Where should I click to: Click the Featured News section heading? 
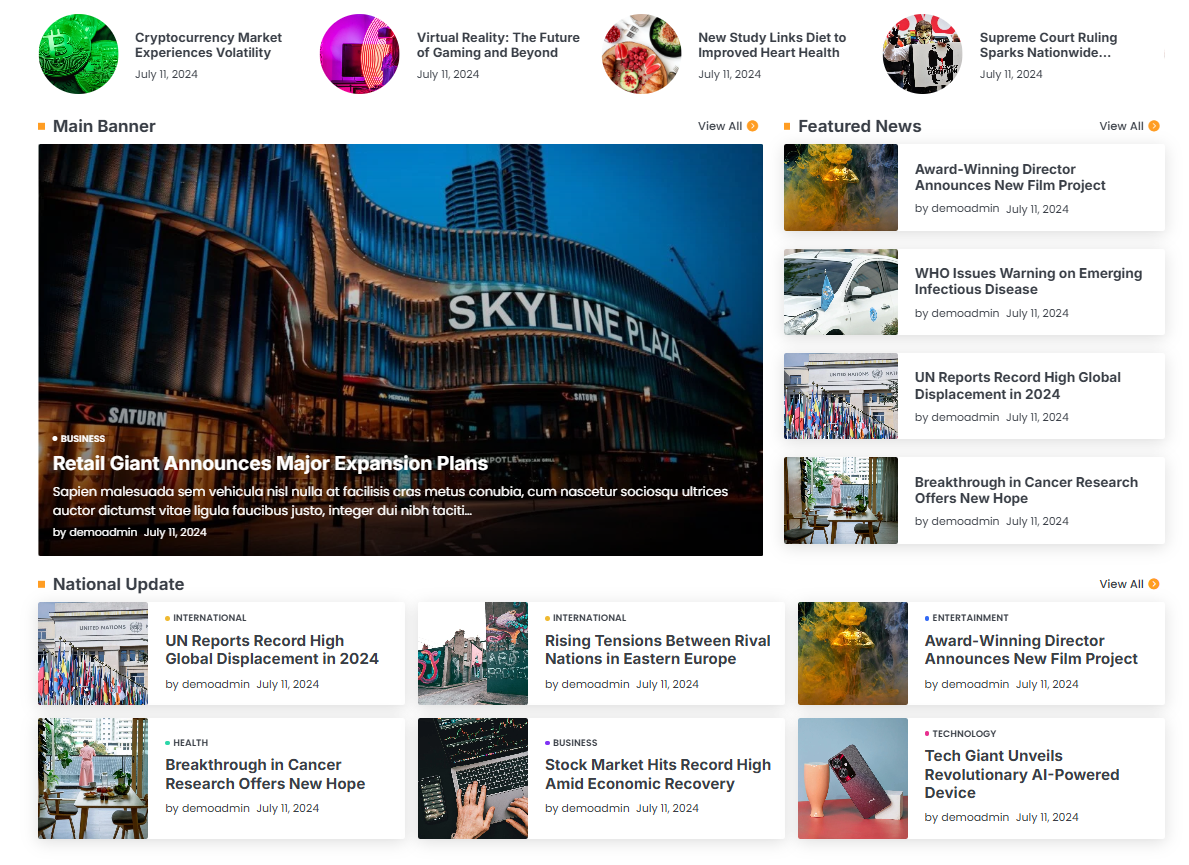pos(859,126)
